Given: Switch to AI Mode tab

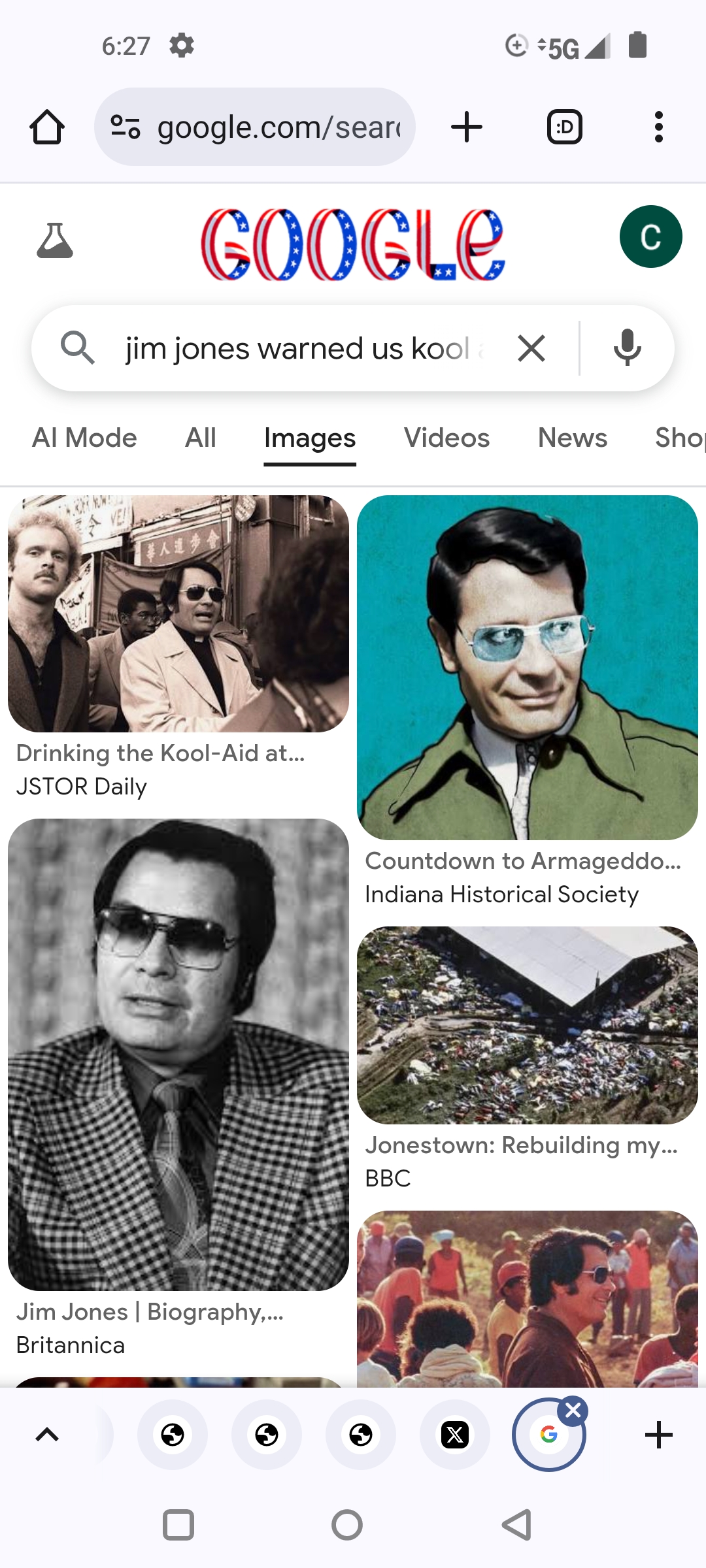Looking at the screenshot, I should point(84,438).
